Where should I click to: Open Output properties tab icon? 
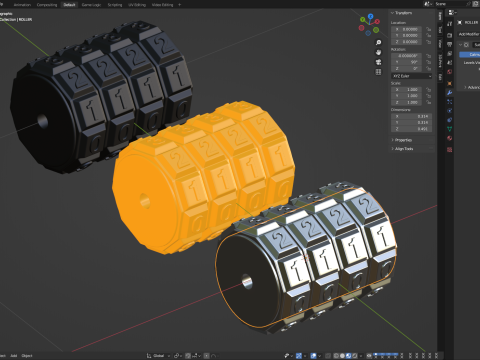click(449, 44)
